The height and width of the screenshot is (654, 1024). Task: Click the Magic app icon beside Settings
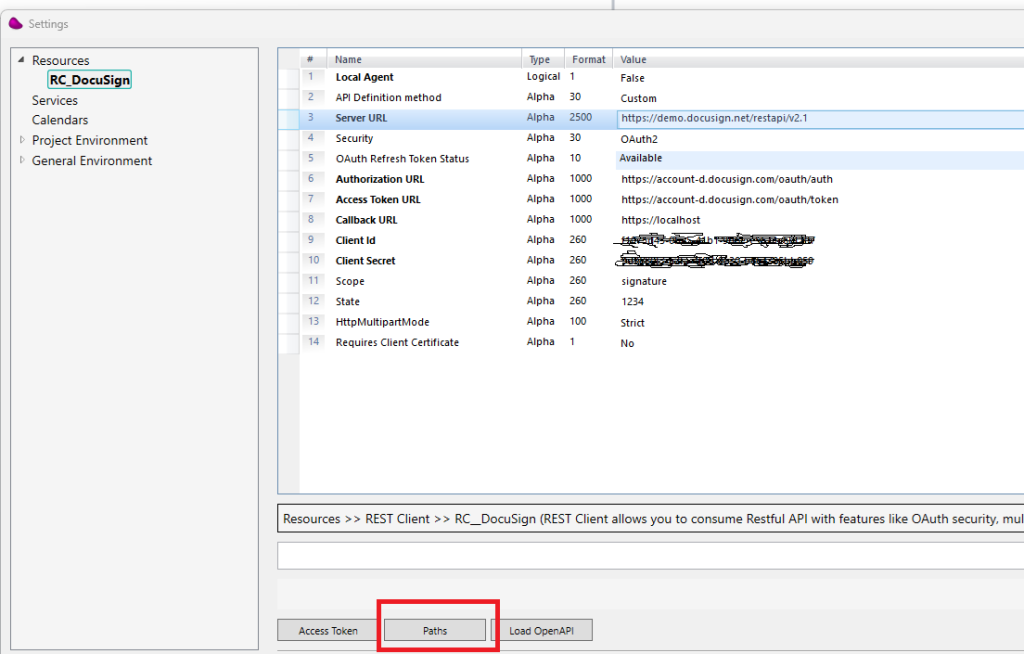[16, 24]
